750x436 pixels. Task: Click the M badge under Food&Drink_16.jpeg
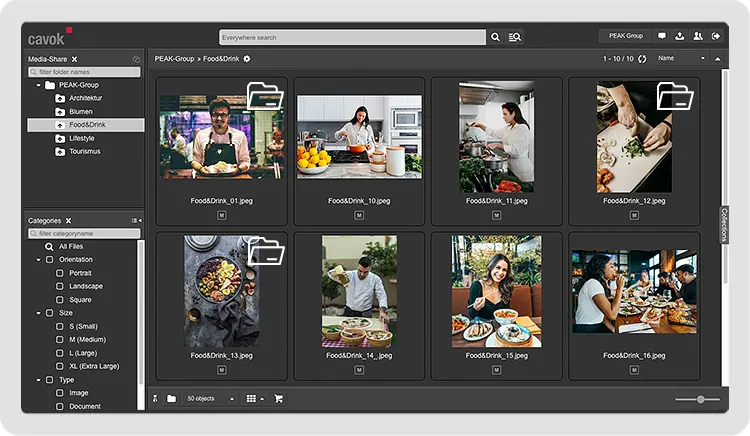634,370
